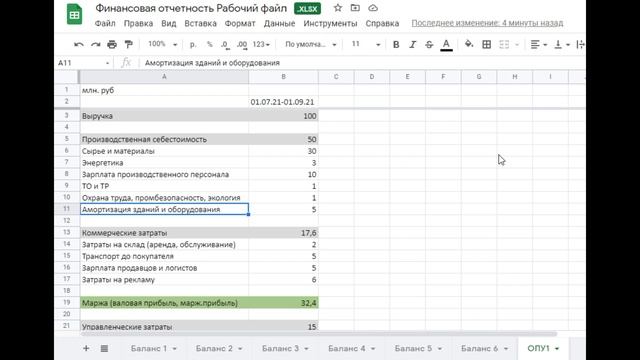Open the cell borders menu
The height and width of the screenshot is (360, 640).
click(487, 44)
